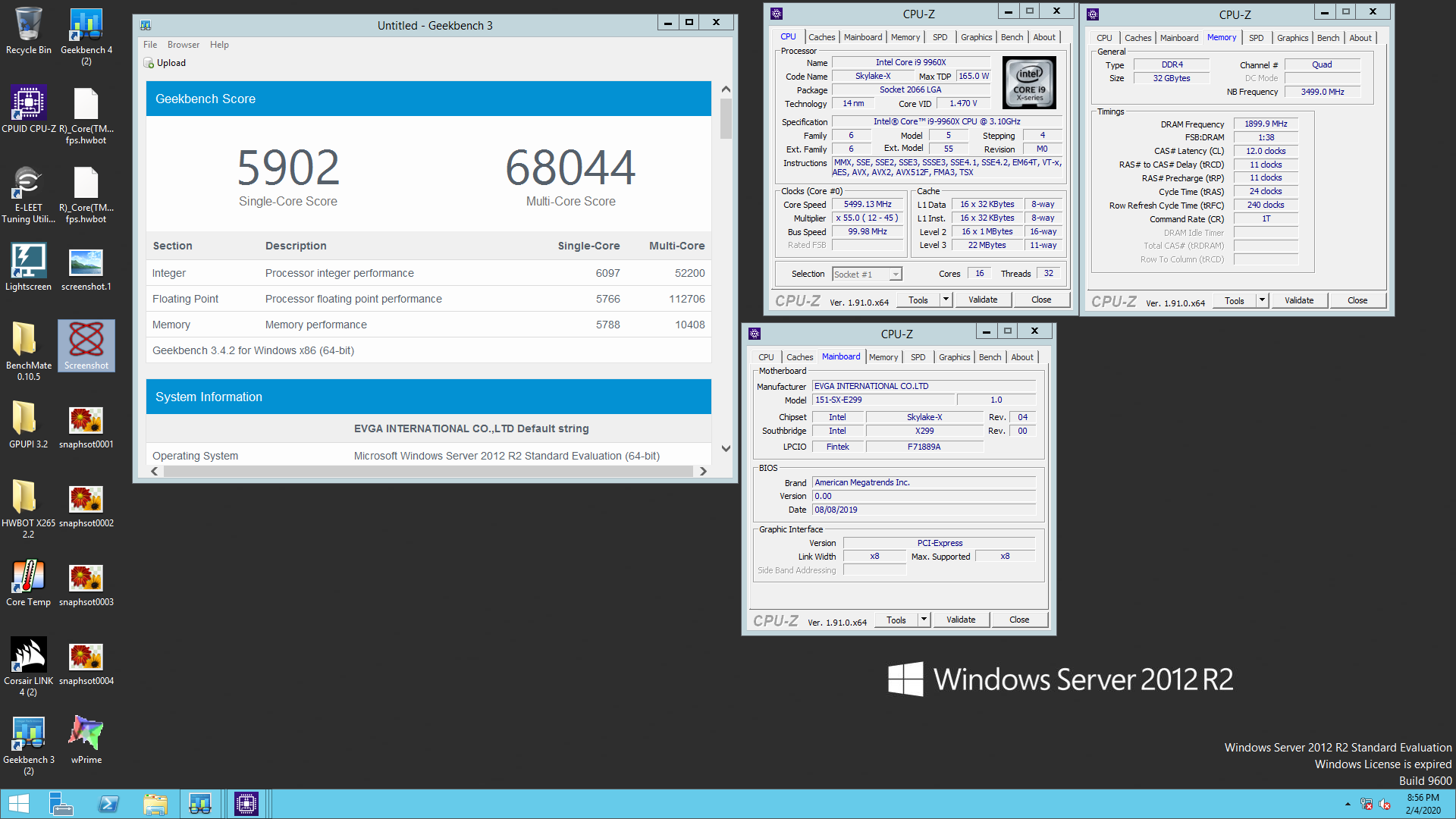Click the Floating Point row in Geekbench
The width and height of the screenshot is (1456, 819).
(x=428, y=299)
